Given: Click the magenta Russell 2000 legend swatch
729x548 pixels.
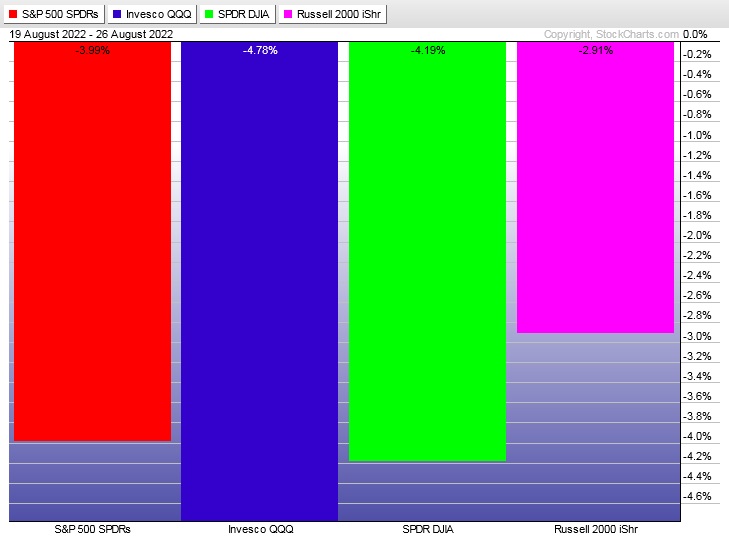Looking at the screenshot, I should (288, 14).
